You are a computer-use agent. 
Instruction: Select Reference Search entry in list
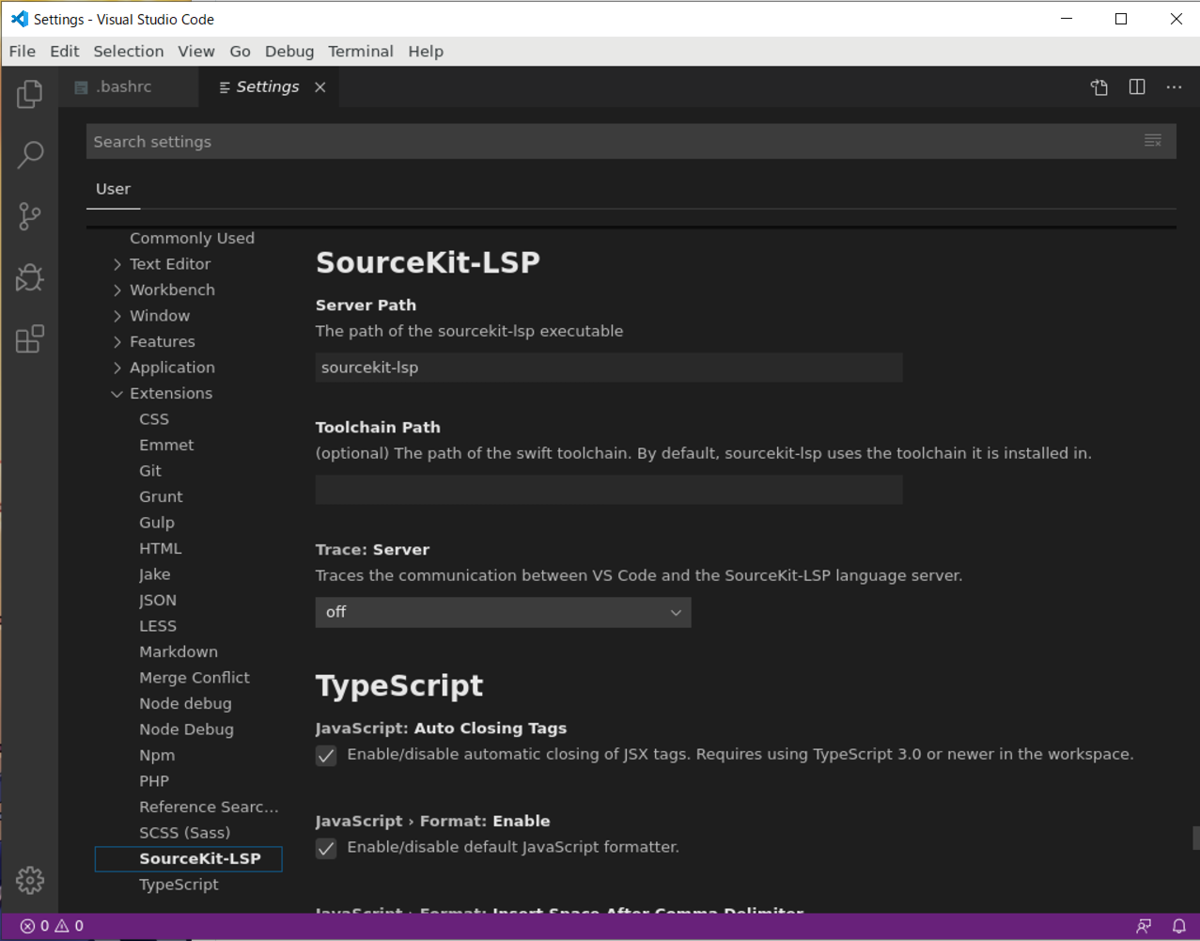(208, 807)
